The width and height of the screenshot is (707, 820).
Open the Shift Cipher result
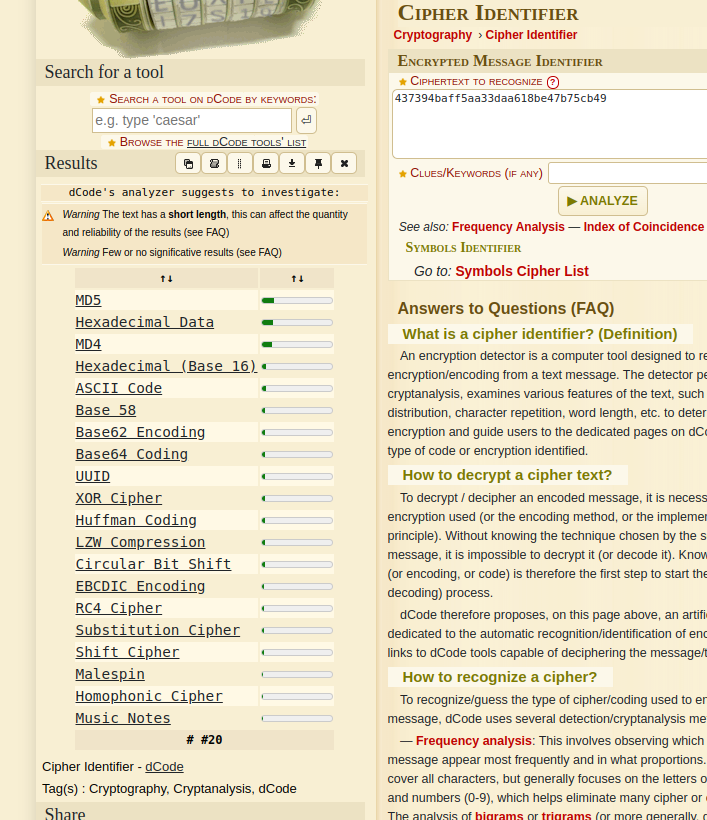[x=127, y=652]
